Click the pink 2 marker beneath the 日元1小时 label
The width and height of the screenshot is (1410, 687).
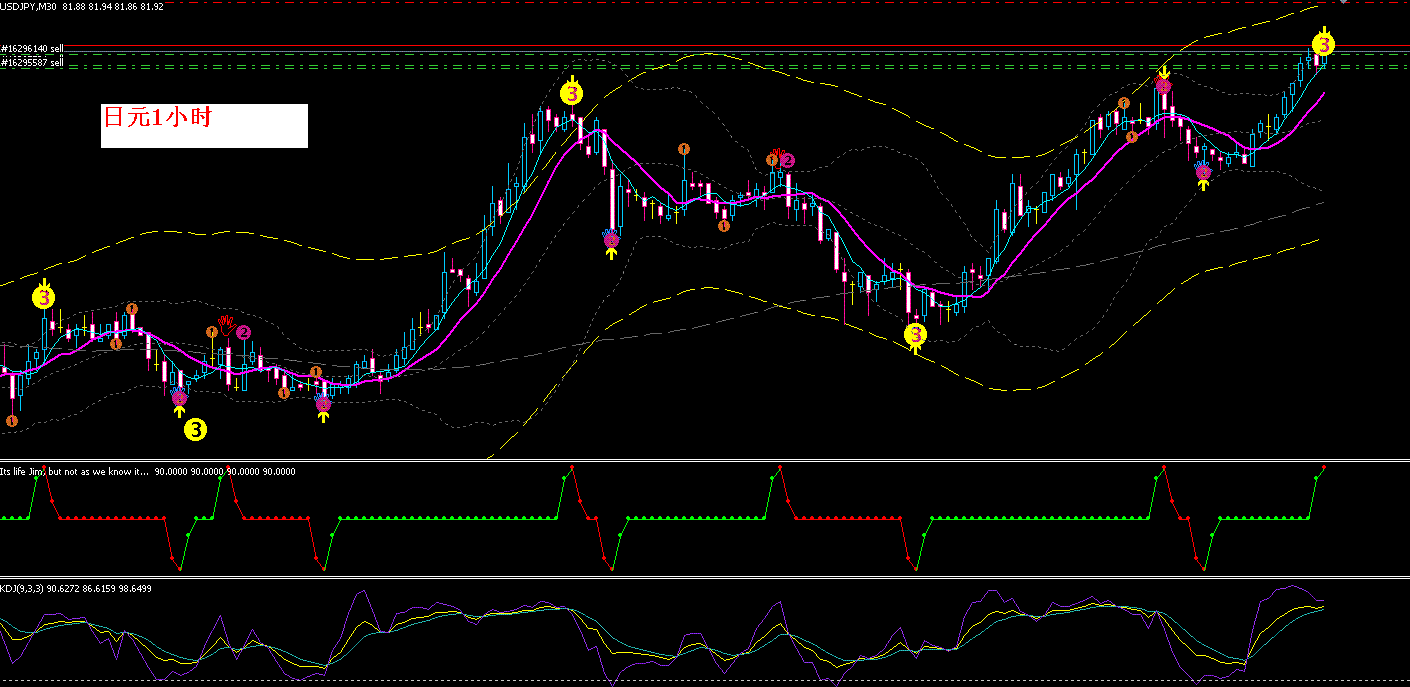(x=244, y=332)
